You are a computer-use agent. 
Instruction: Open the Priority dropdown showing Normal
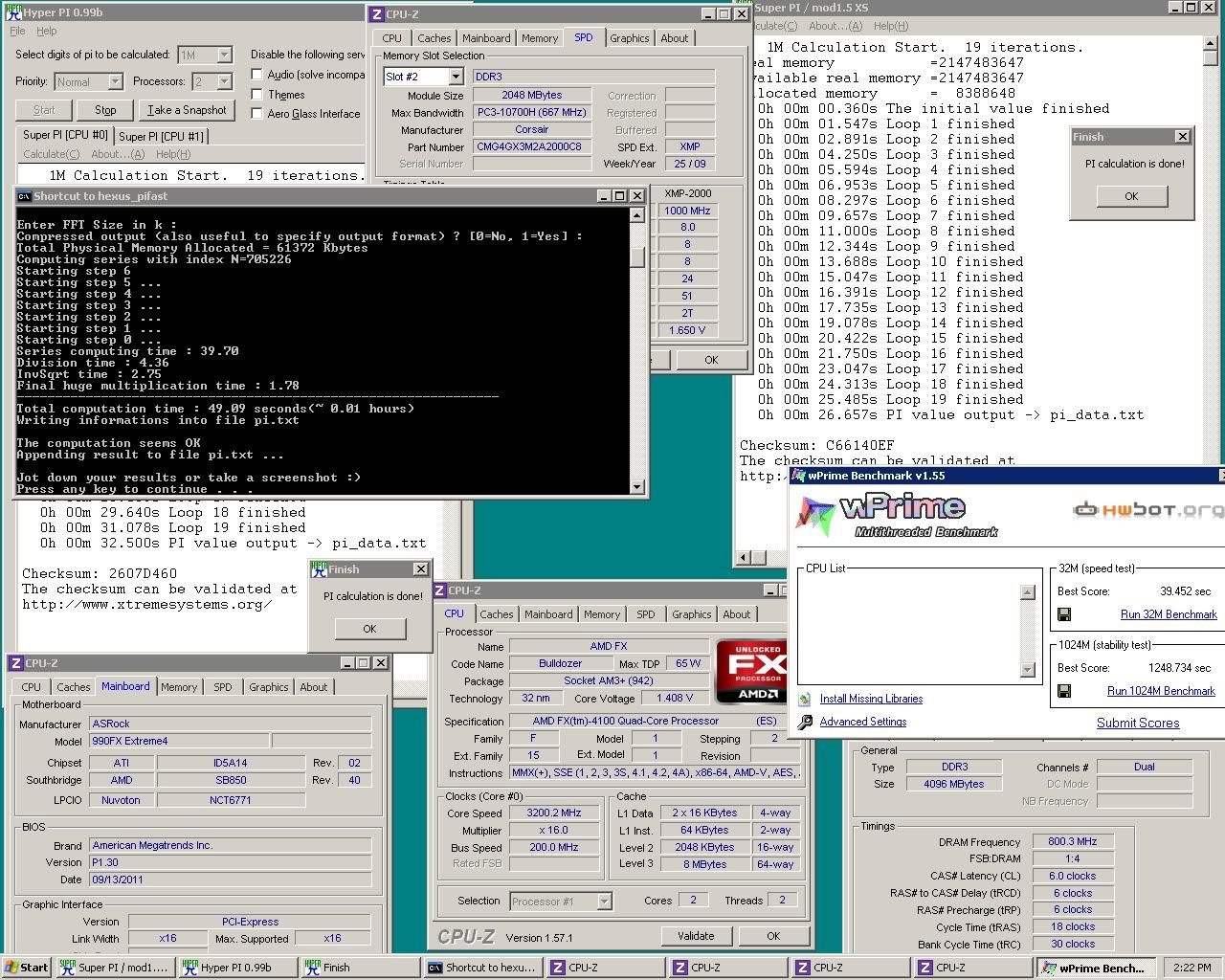(114, 82)
